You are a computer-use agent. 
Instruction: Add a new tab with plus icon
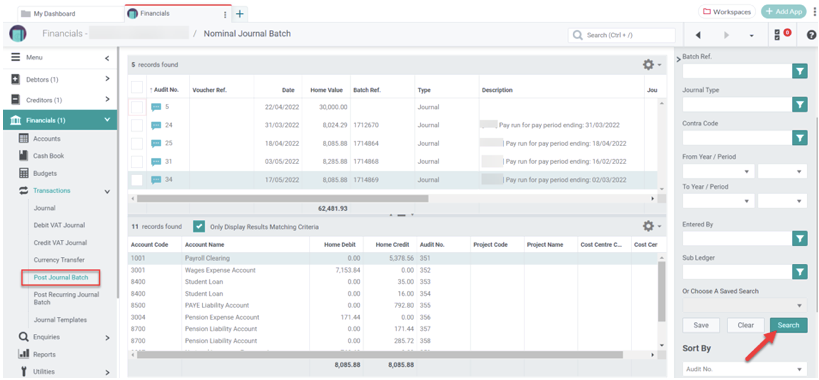click(x=240, y=14)
